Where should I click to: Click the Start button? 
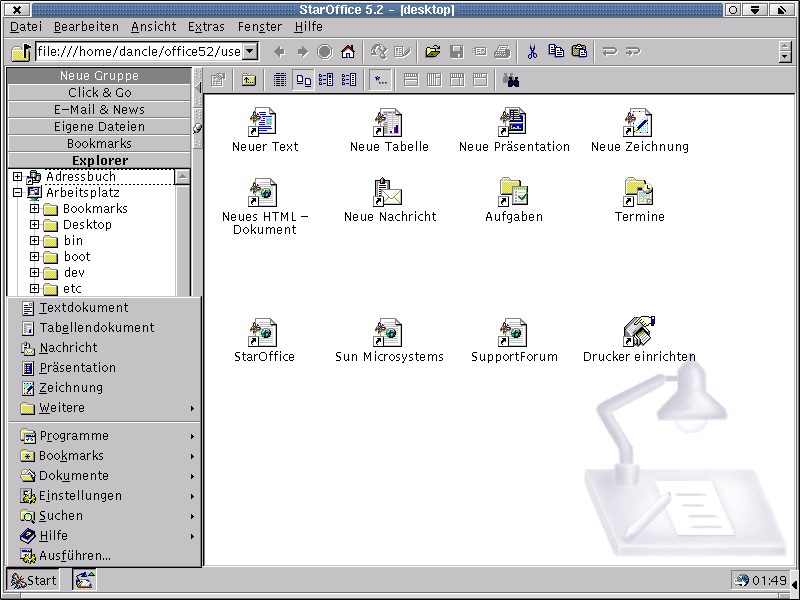tap(33, 581)
